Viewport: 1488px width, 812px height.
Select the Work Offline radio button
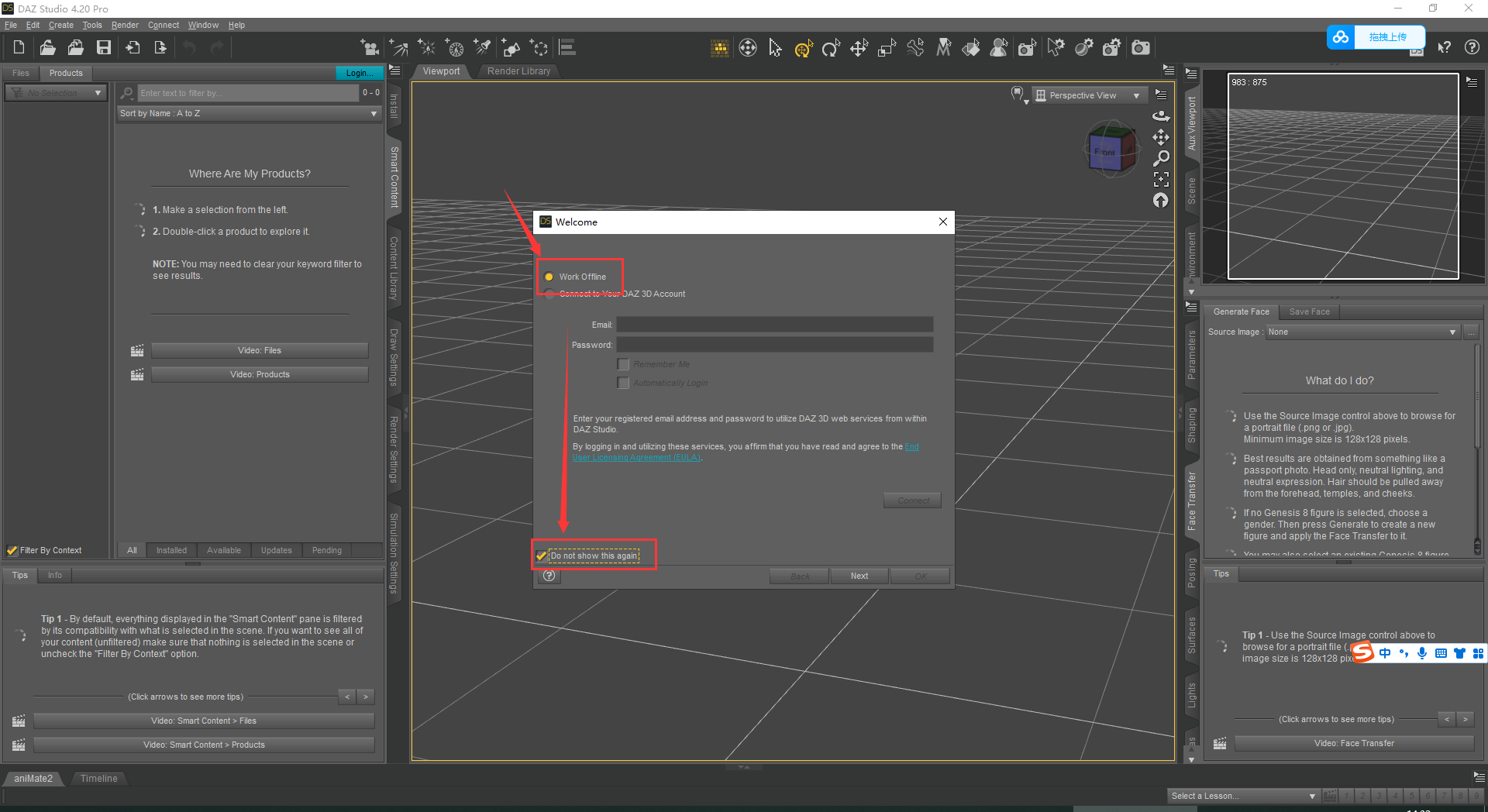549,277
